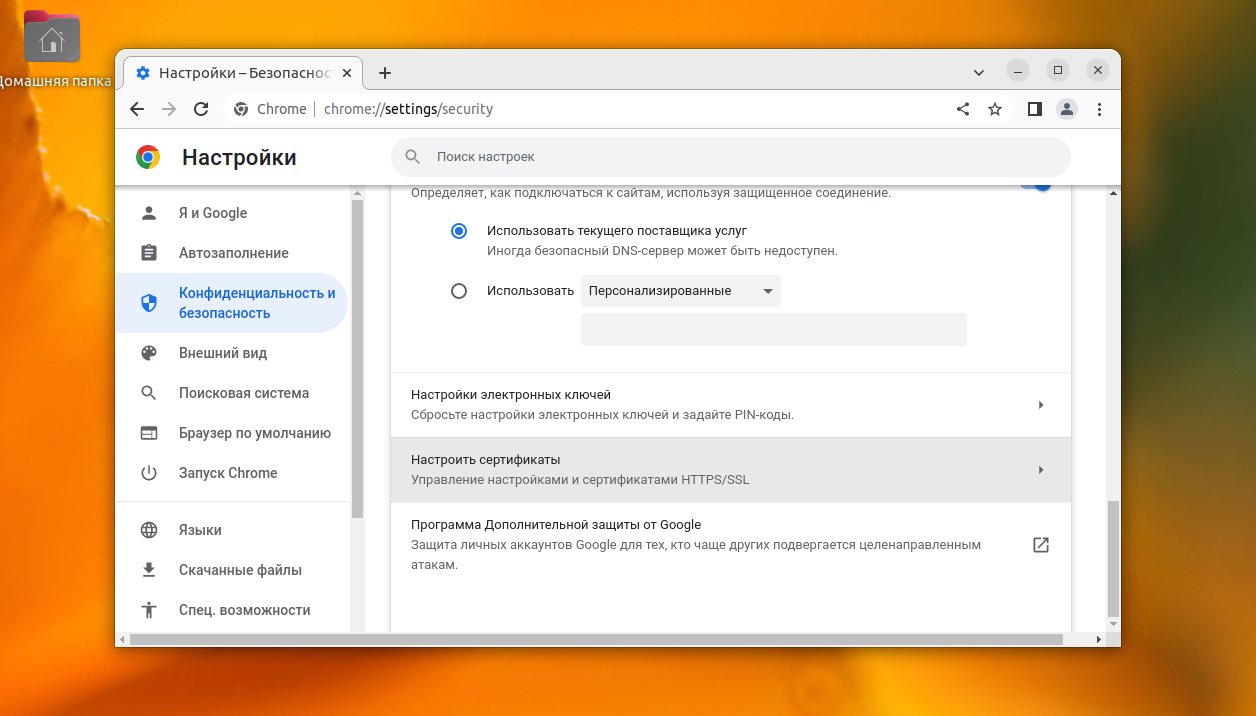Open 'Программа Дополнительной защиты от Google' link

pyautogui.click(x=1040, y=545)
